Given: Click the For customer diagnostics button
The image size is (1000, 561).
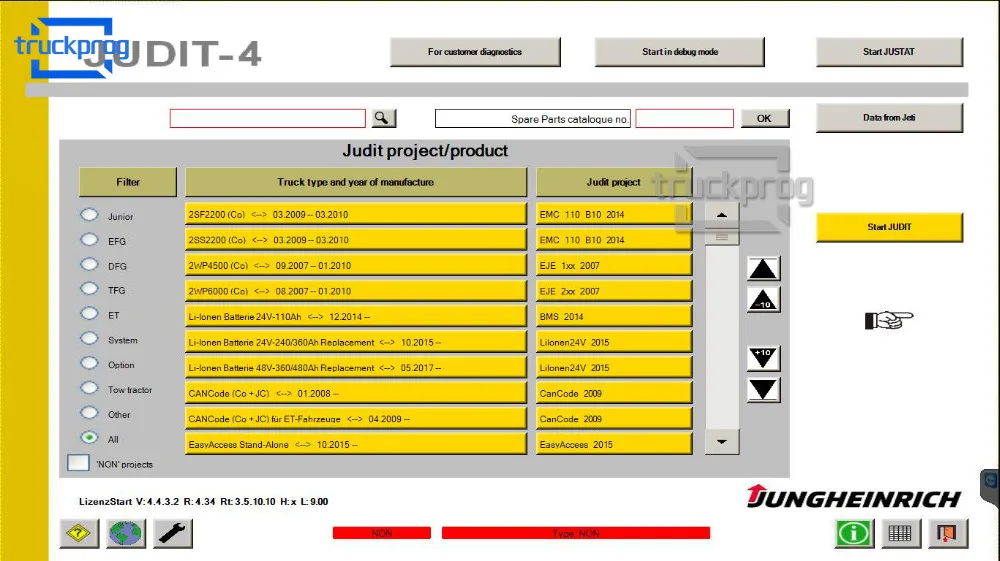Looking at the screenshot, I should 475,52.
